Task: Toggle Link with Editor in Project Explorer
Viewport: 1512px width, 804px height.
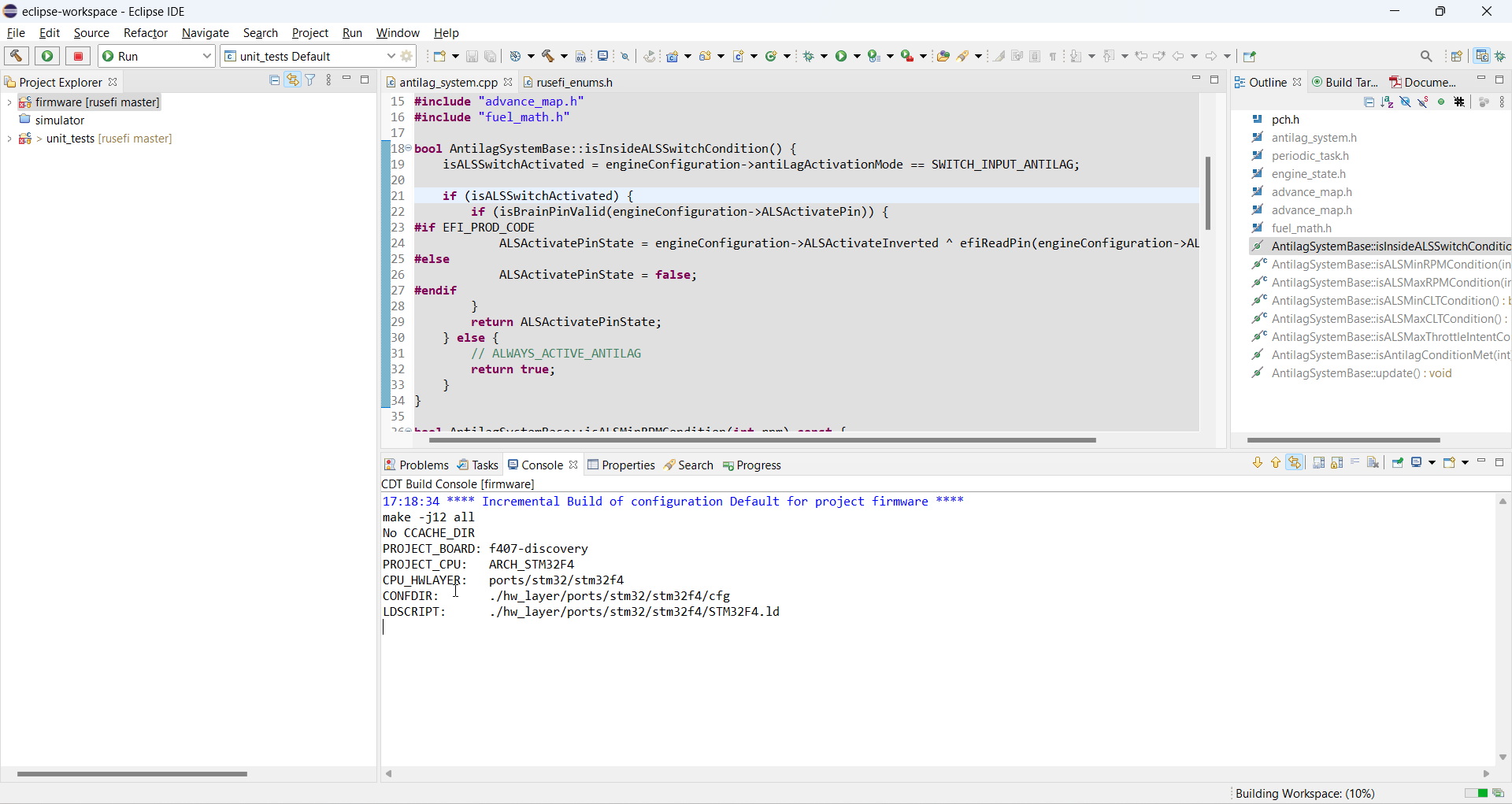Action: (x=292, y=80)
